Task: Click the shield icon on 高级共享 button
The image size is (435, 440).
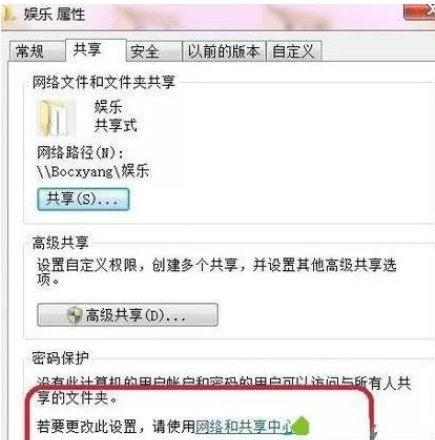Action: click(74, 315)
